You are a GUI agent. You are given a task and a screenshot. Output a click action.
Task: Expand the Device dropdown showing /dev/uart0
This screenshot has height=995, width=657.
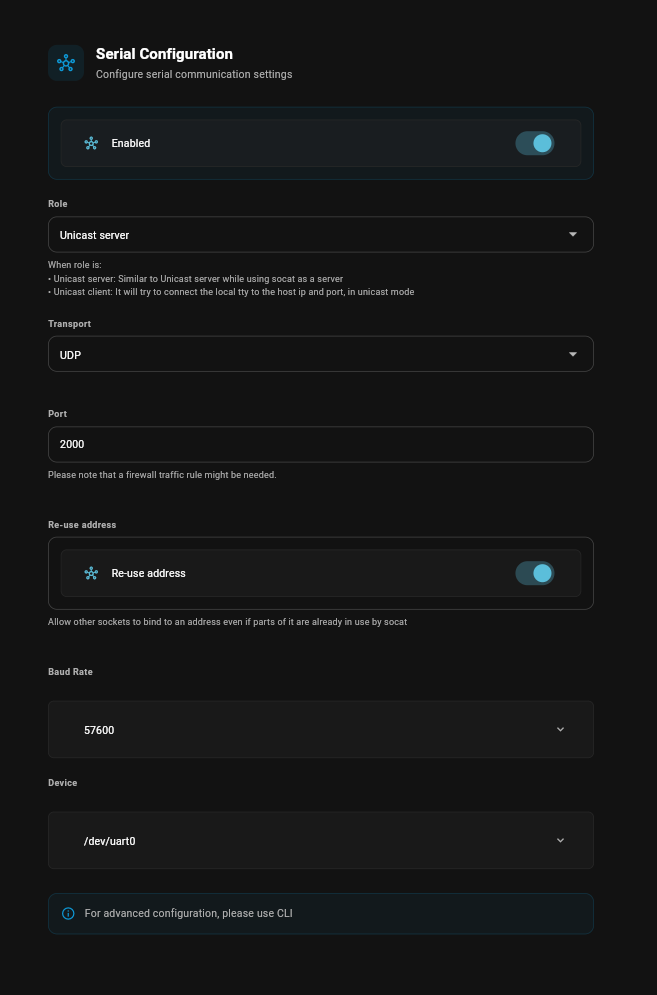coord(320,840)
